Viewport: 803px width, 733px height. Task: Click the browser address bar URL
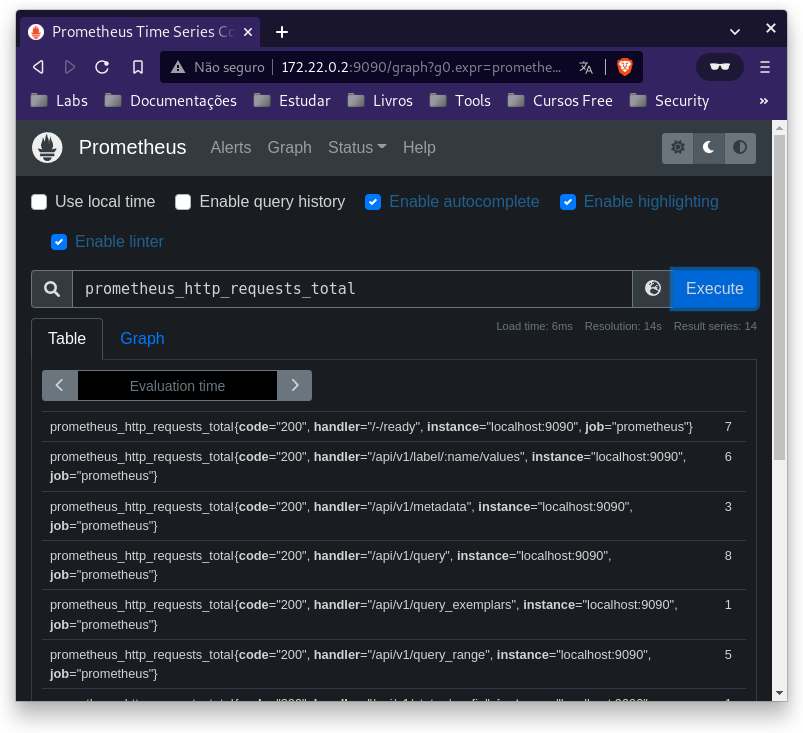coord(421,67)
